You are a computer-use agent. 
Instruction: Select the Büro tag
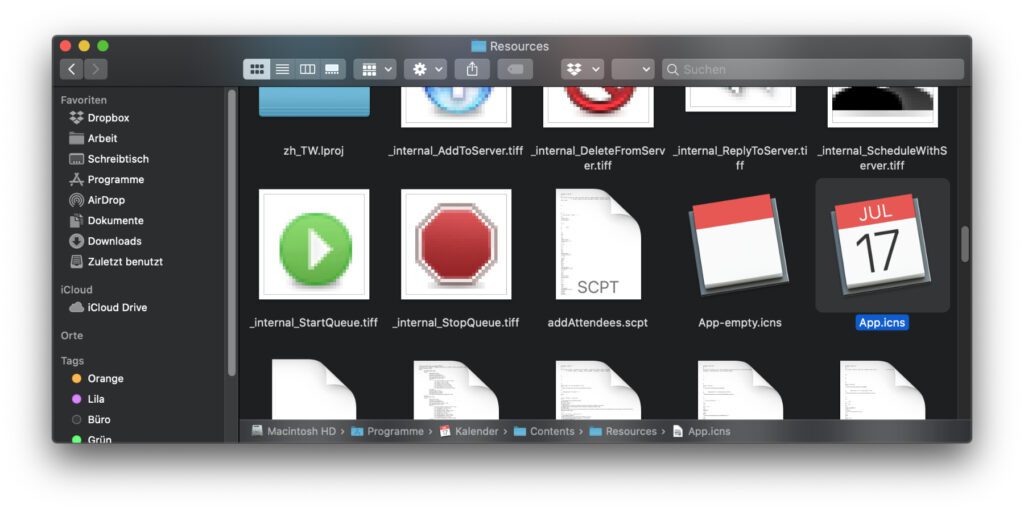pyautogui.click(x=91, y=420)
